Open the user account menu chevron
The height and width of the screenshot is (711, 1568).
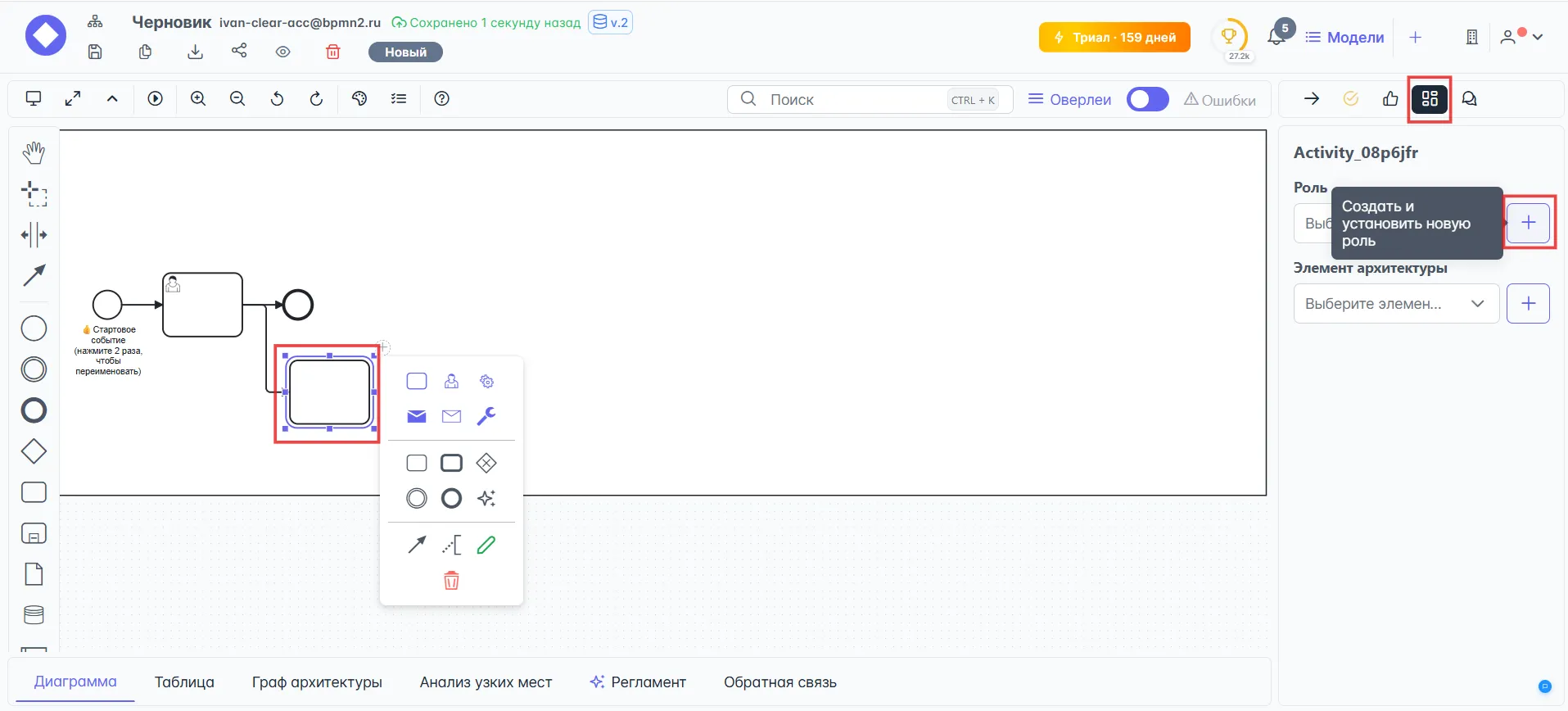[x=1538, y=37]
